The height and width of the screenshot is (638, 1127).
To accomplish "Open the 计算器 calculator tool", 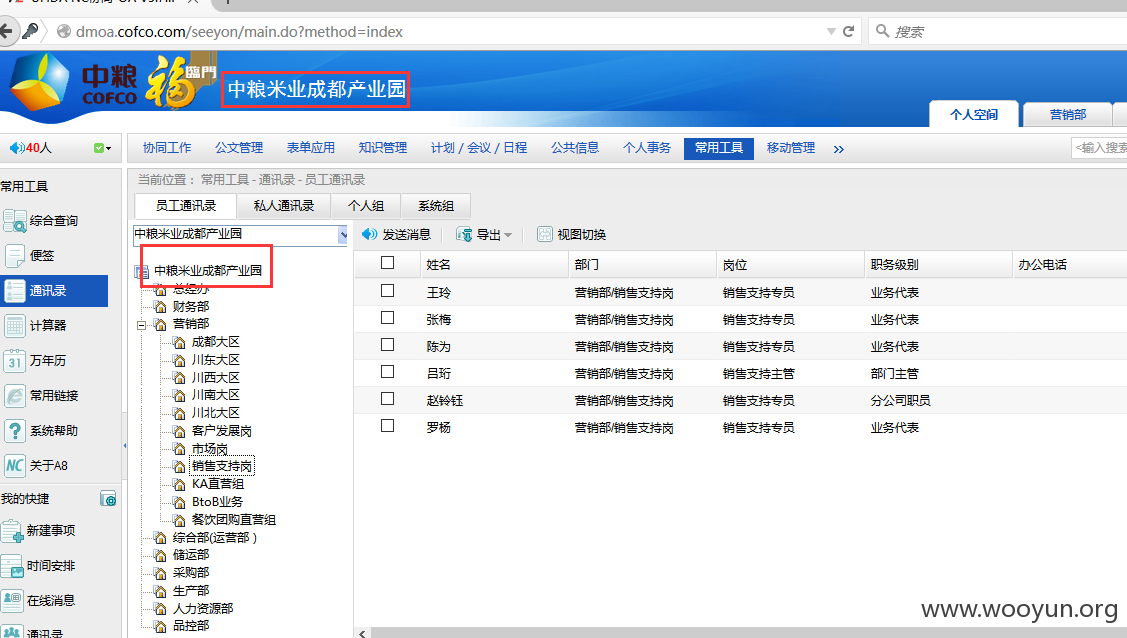I will [35, 325].
